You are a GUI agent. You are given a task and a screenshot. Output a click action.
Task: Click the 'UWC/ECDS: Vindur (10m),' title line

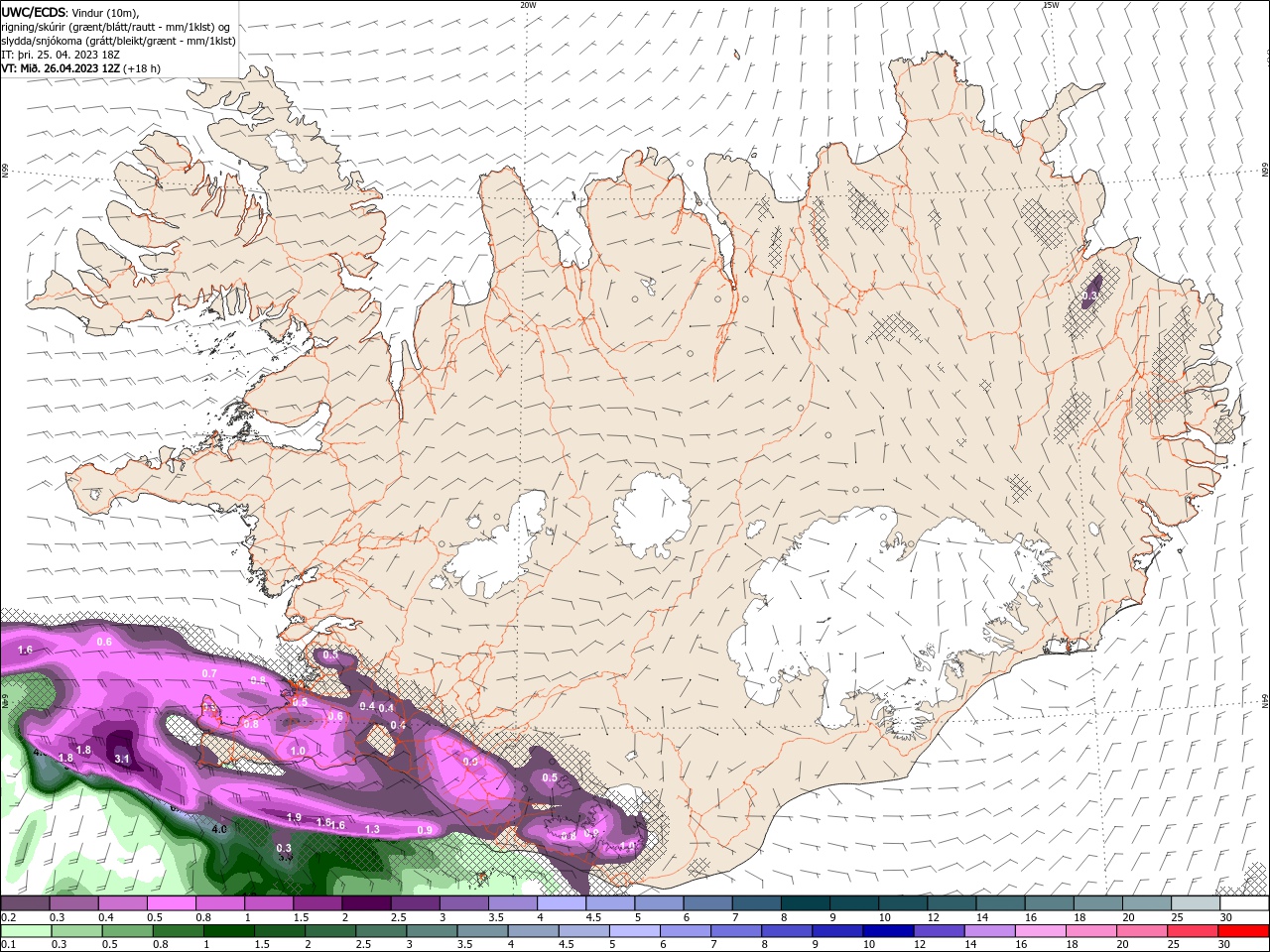(70, 13)
